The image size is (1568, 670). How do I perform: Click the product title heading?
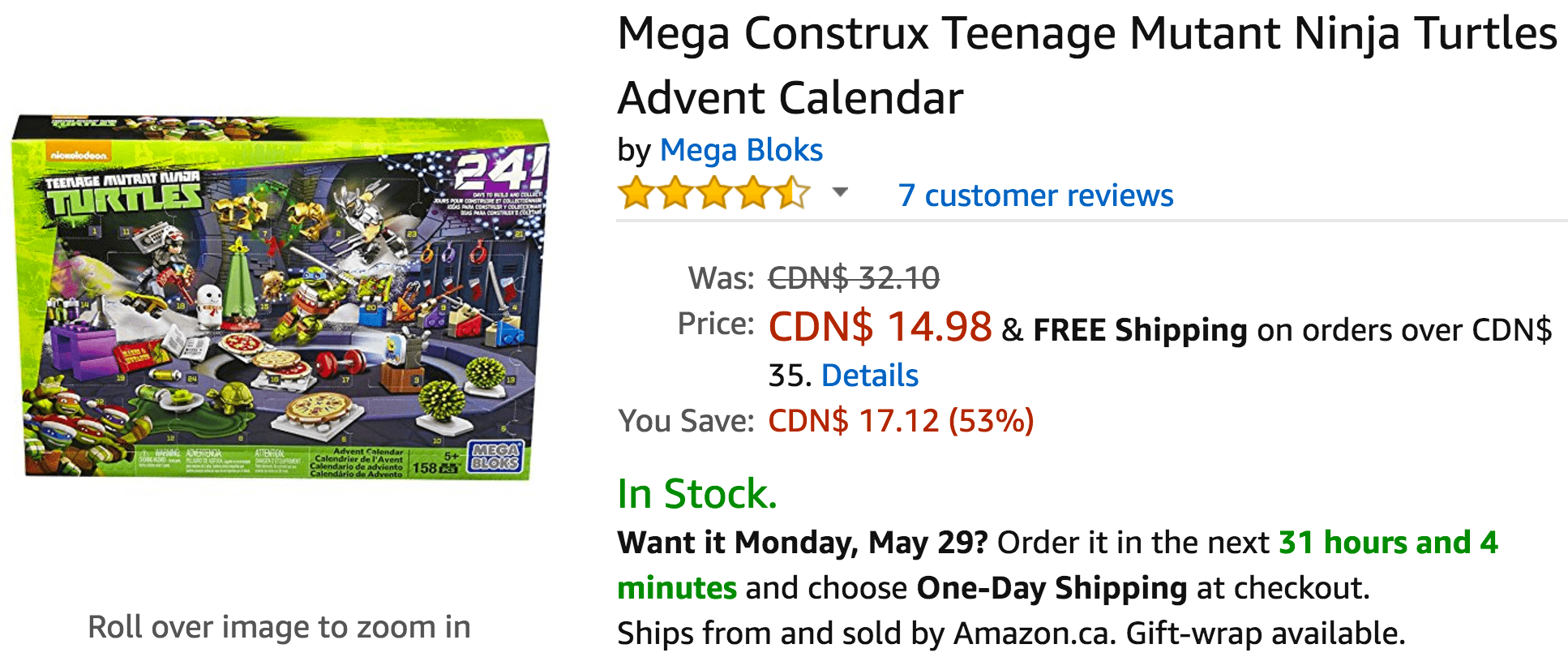(1086, 65)
